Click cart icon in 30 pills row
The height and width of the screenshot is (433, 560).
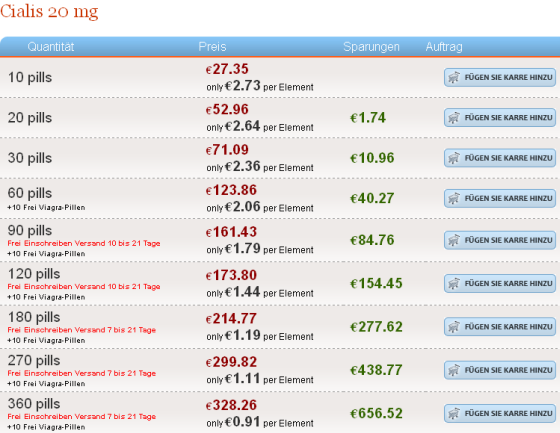(454, 158)
